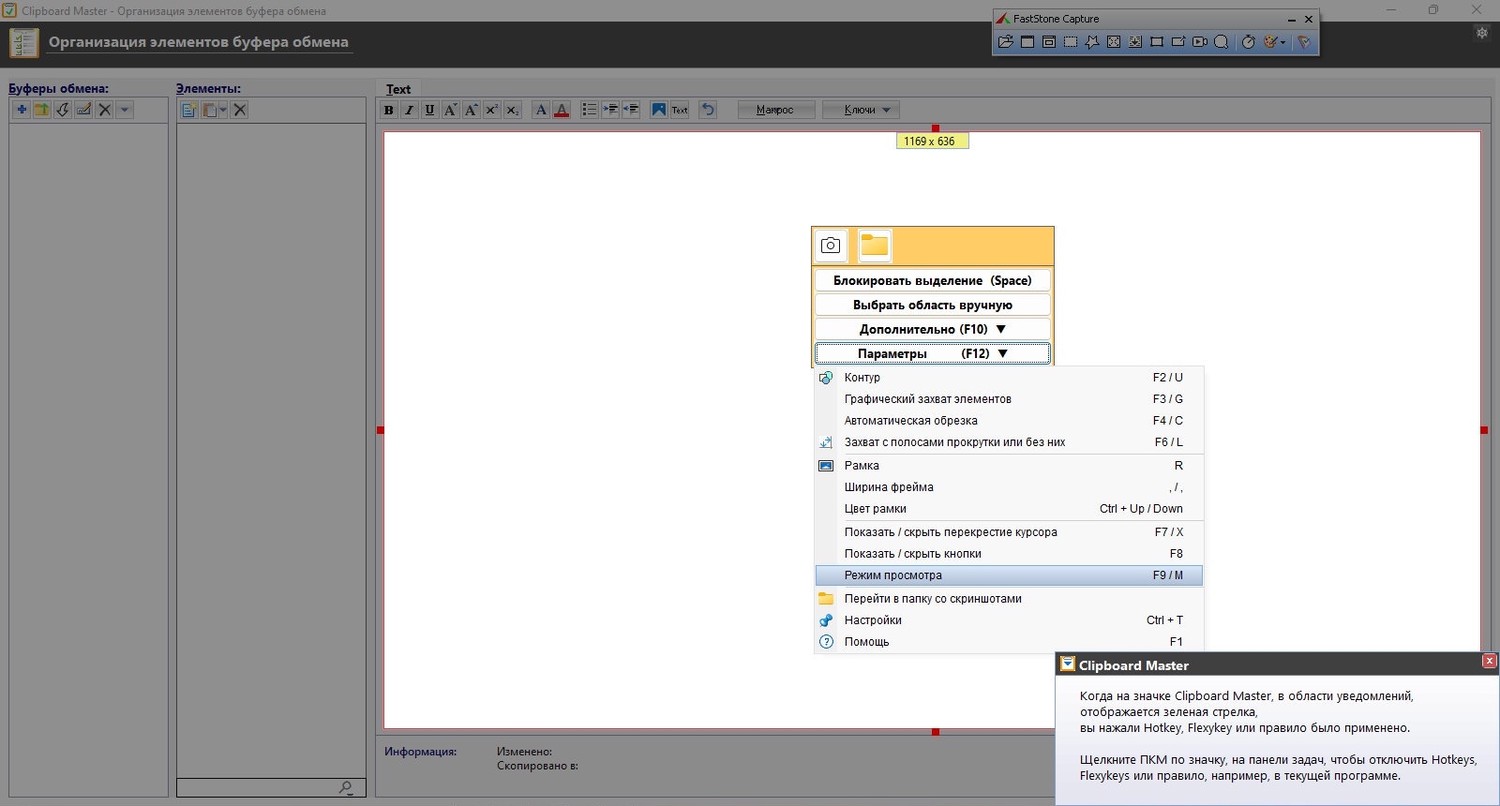Pick the red-underlined font color A icon

pyautogui.click(x=561, y=110)
